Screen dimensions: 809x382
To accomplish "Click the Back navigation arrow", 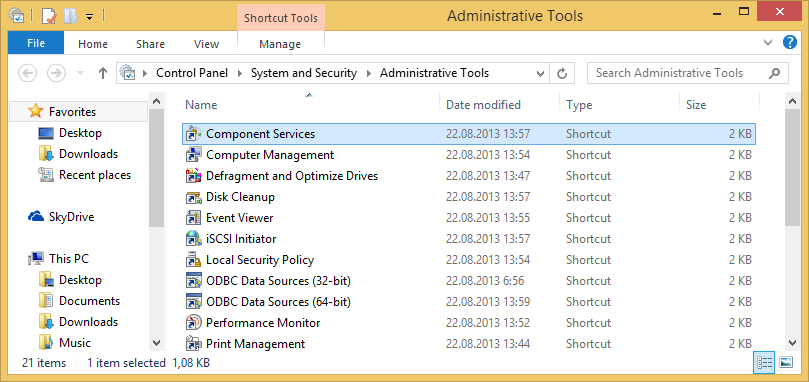I will (x=27, y=73).
